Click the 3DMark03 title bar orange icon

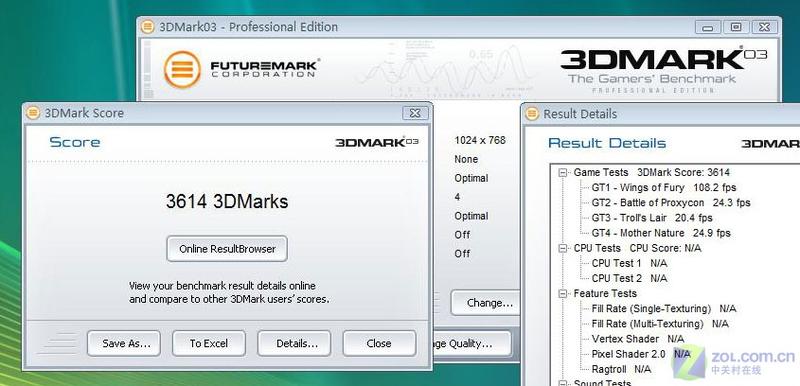click(x=148, y=27)
